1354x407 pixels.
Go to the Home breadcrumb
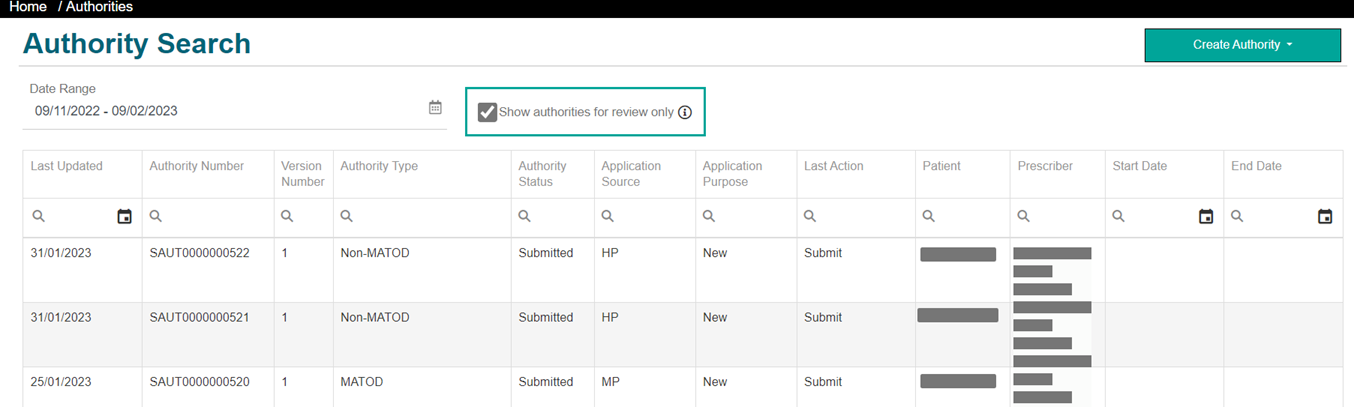(28, 7)
